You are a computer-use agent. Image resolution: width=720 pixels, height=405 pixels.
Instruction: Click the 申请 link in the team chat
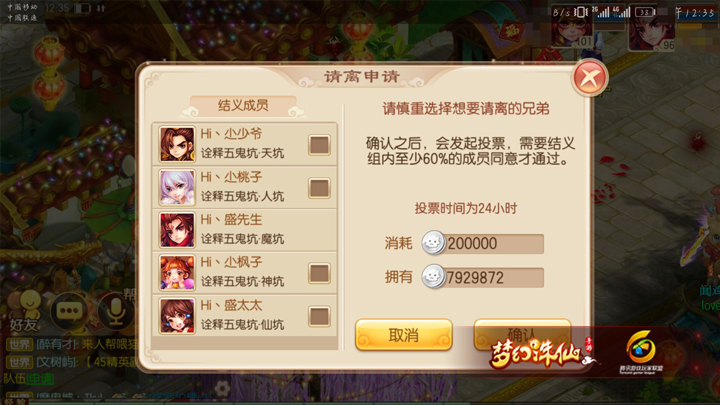[40, 379]
